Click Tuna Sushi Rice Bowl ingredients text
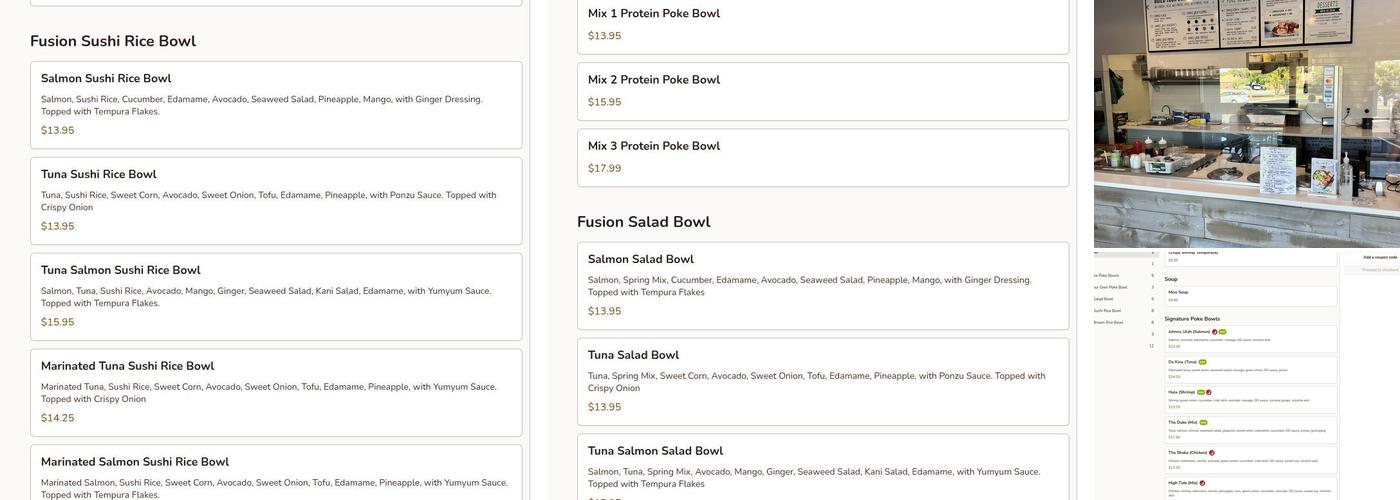 pos(268,201)
